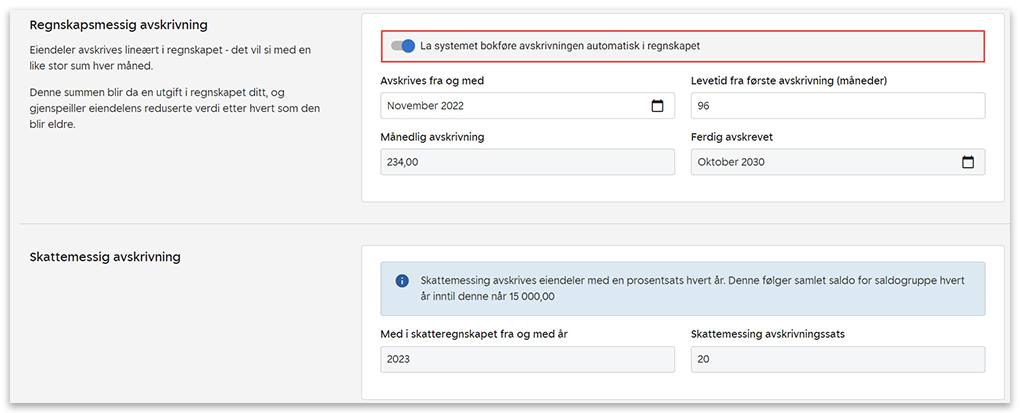Click the 'Månedlig avskrivning' label
Viewport: 1020px width, 413px height.
[x=432, y=137]
